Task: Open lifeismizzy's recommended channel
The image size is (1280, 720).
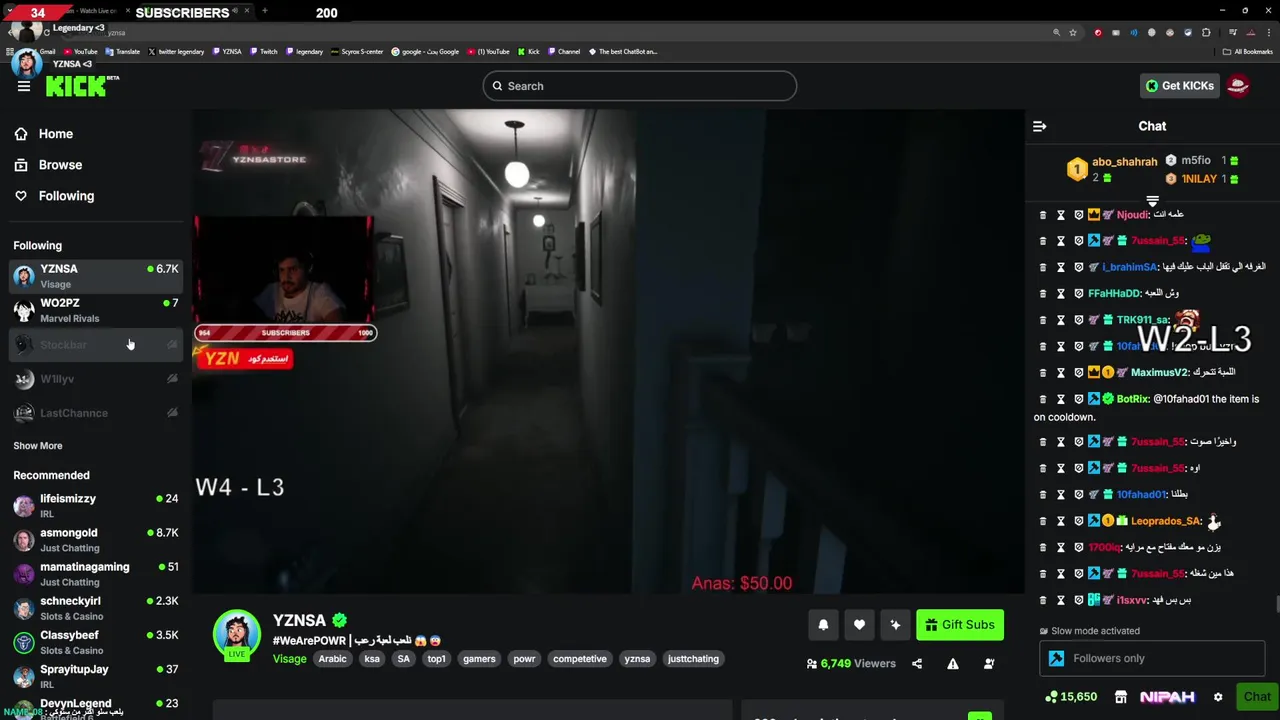Action: click(x=96, y=506)
